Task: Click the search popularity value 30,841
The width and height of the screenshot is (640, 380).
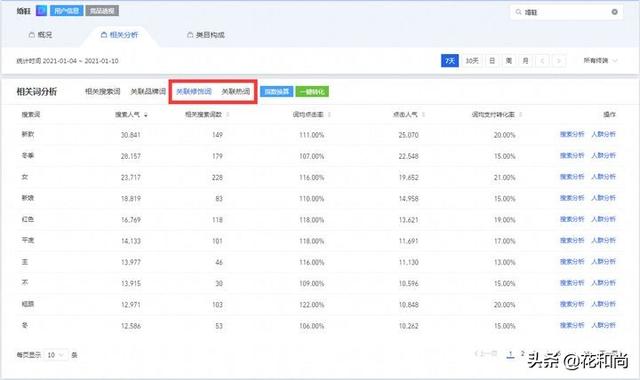Action: pos(131,135)
